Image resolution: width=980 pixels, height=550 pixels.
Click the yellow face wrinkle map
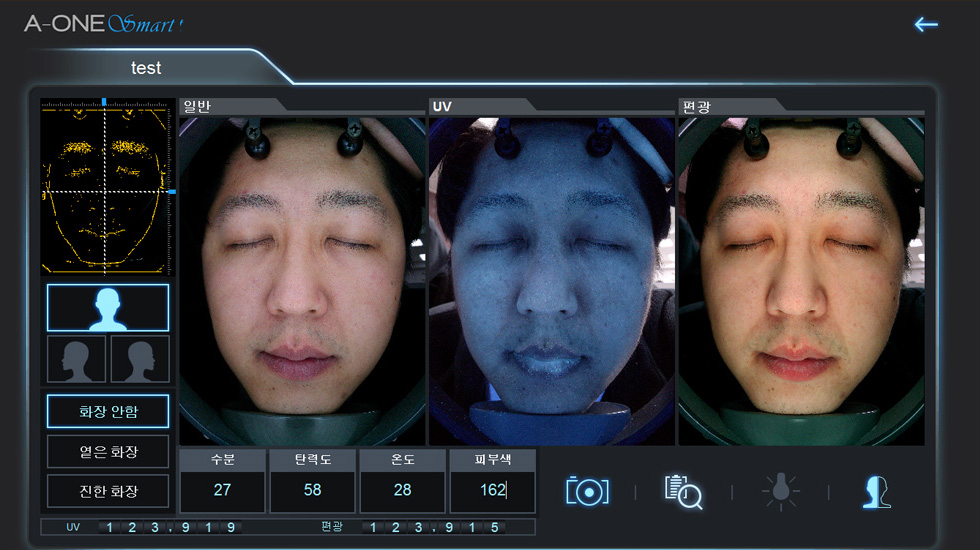(x=106, y=186)
